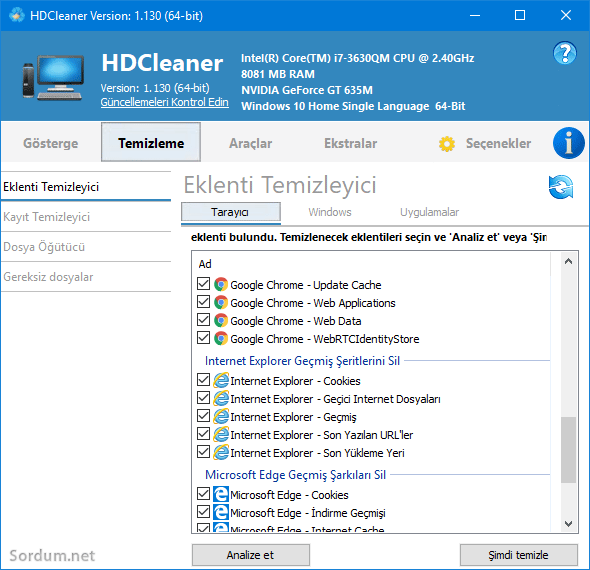Click IE icon beside Cookies entry
Image resolution: width=590 pixels, height=570 pixels.
[221, 380]
